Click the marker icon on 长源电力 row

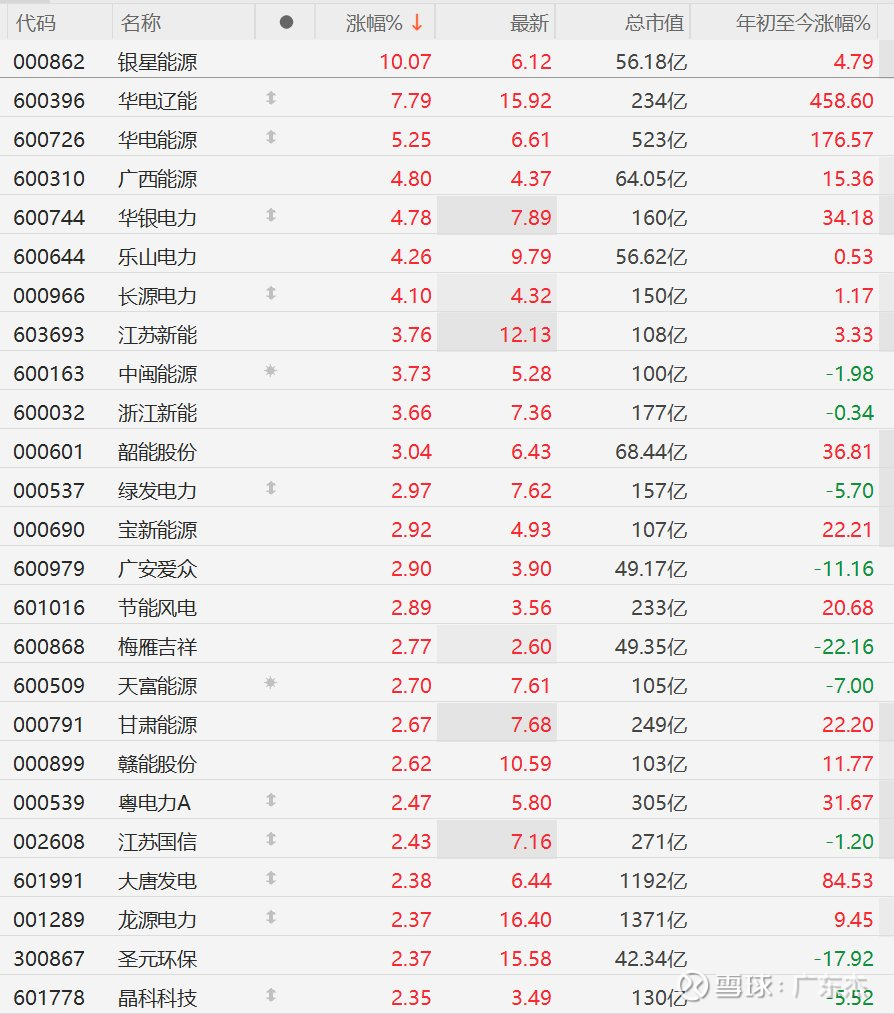[271, 293]
